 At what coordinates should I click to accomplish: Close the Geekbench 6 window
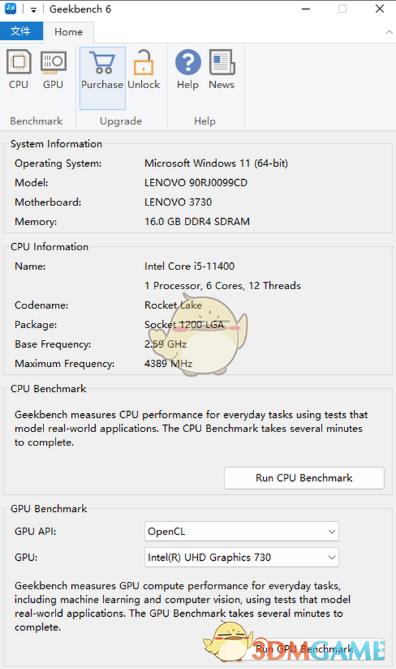tap(379, 9)
